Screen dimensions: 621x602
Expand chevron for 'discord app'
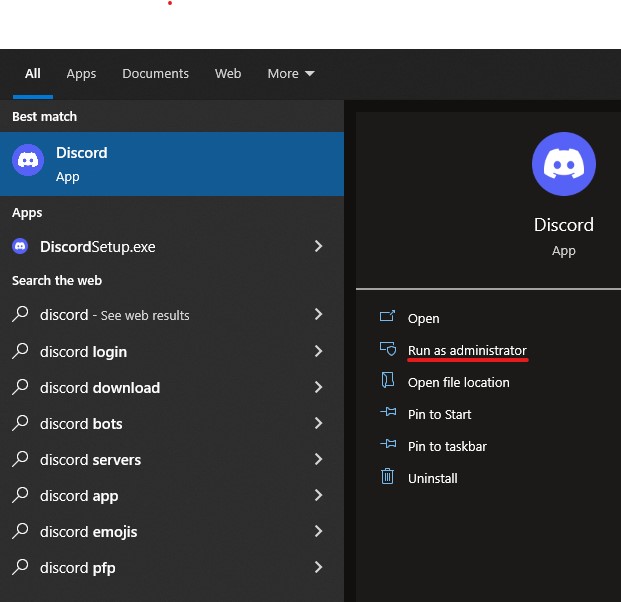[x=318, y=495]
